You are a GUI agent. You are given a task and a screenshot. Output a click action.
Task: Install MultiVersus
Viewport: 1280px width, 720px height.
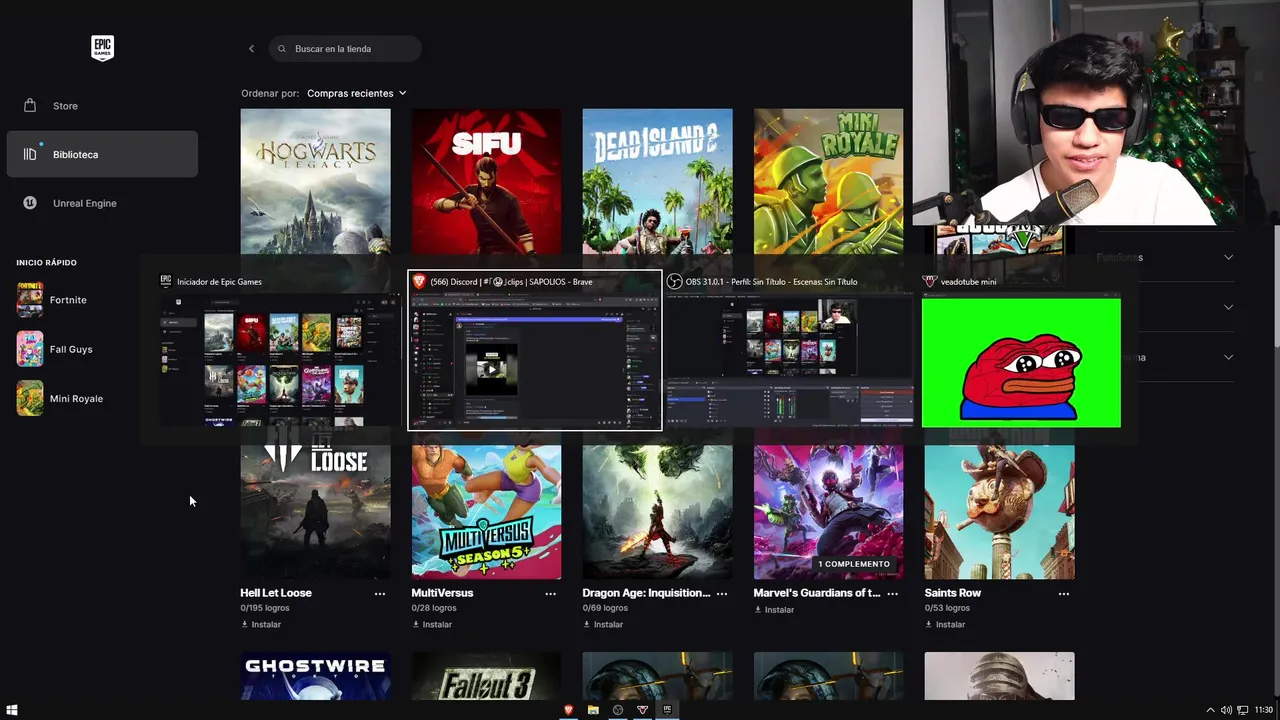pyautogui.click(x=432, y=624)
